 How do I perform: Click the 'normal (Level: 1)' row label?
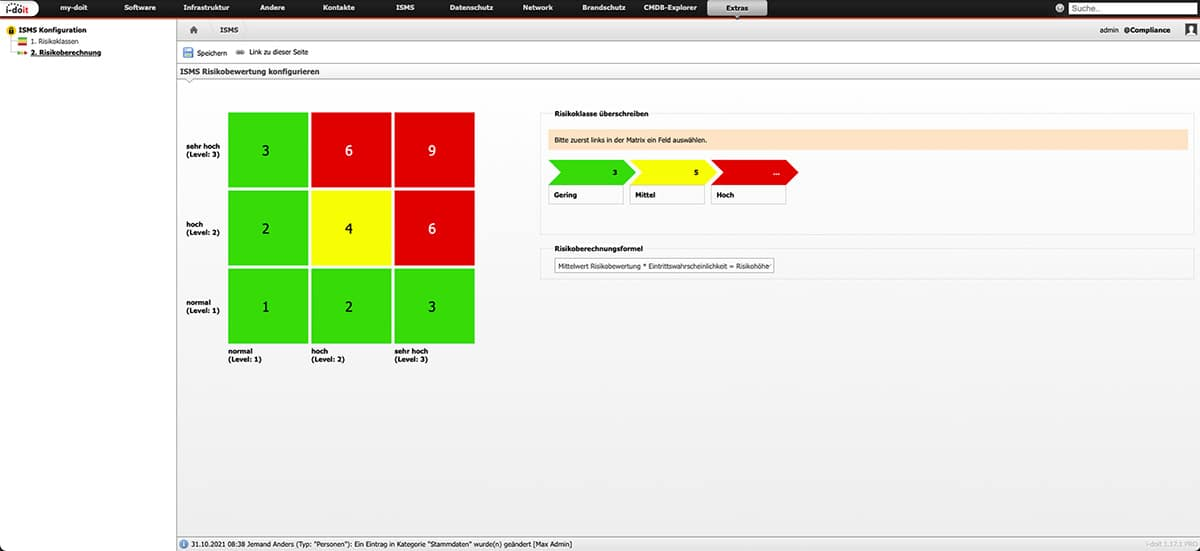click(x=204, y=306)
